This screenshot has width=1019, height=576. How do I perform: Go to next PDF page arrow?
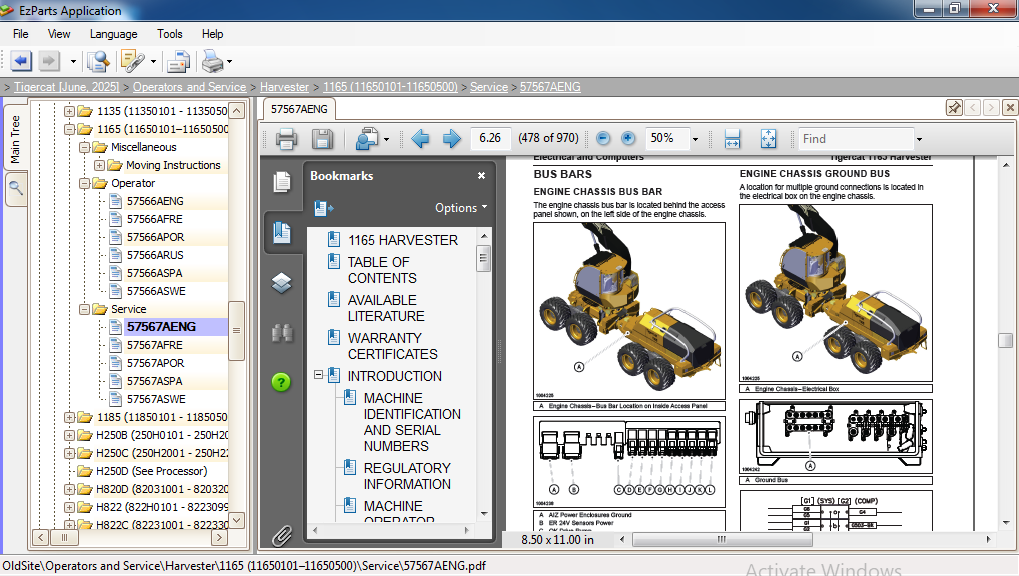click(452, 138)
